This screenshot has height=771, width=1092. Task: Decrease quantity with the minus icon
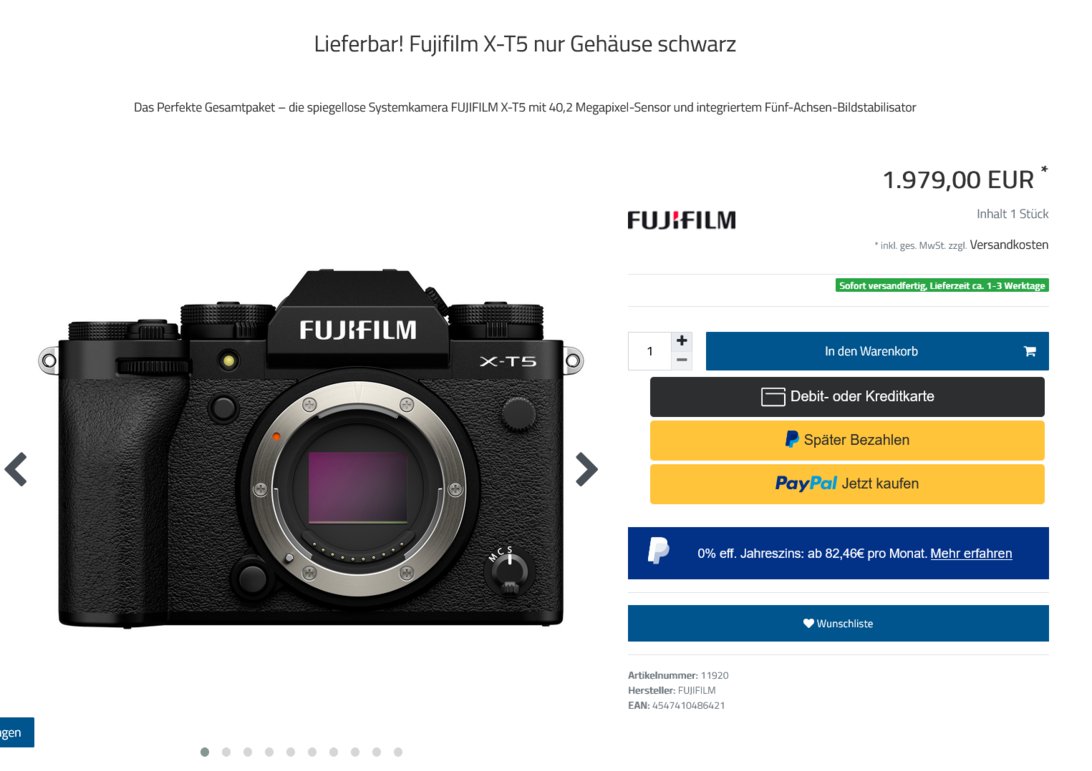pyautogui.click(x=682, y=360)
